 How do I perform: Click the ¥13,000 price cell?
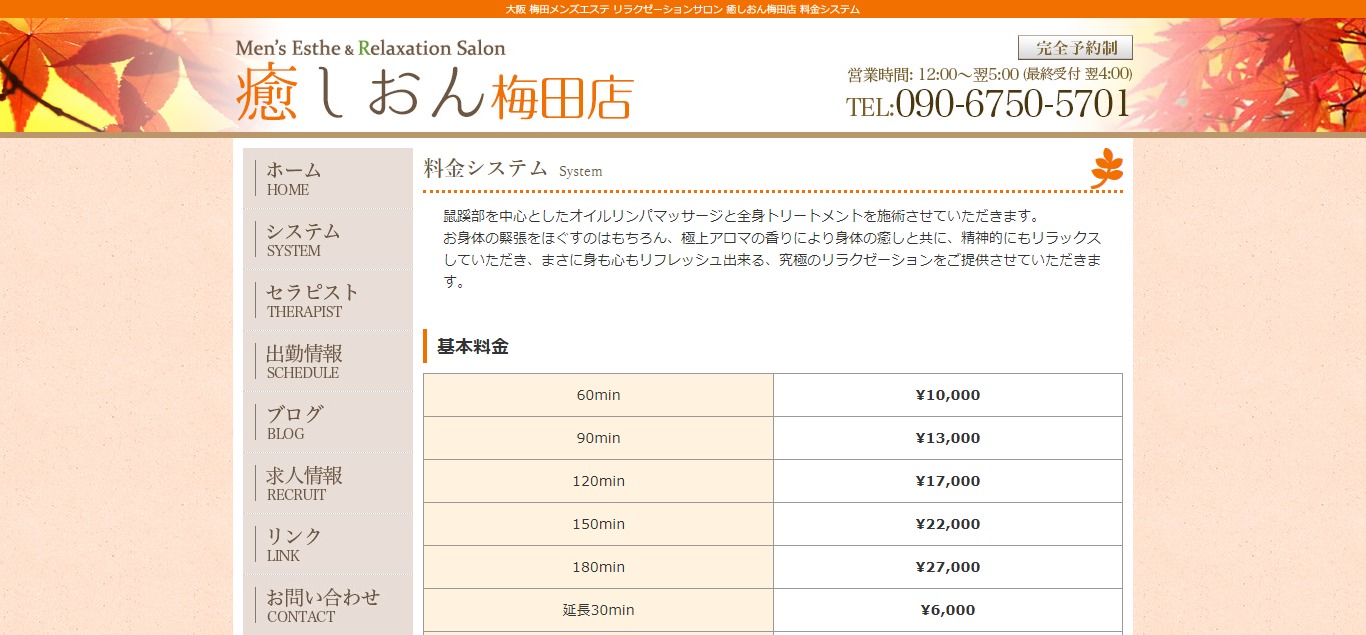[x=947, y=438]
